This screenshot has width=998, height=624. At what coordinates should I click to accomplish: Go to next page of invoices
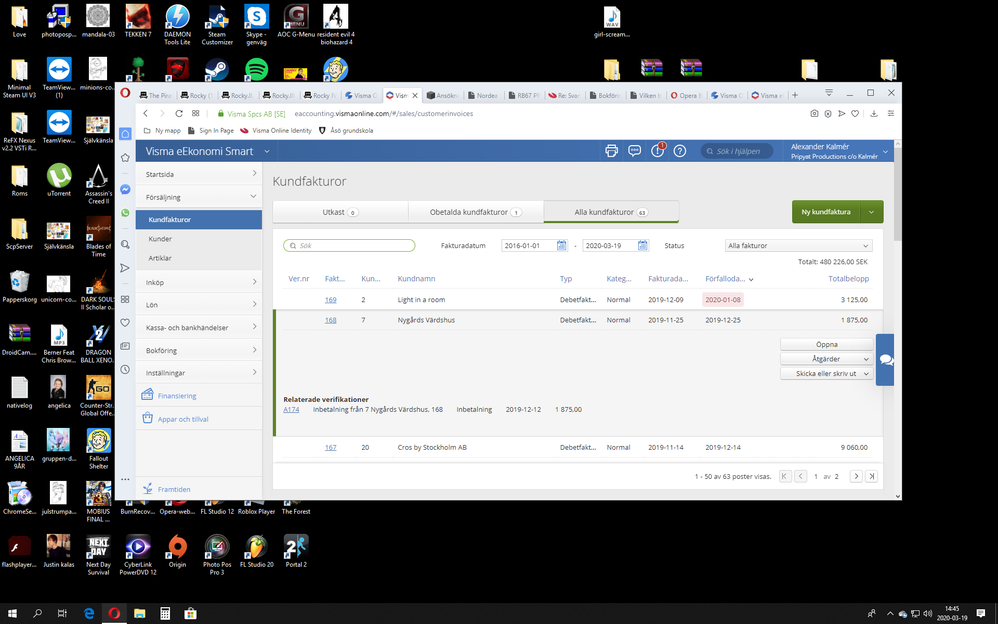click(856, 476)
